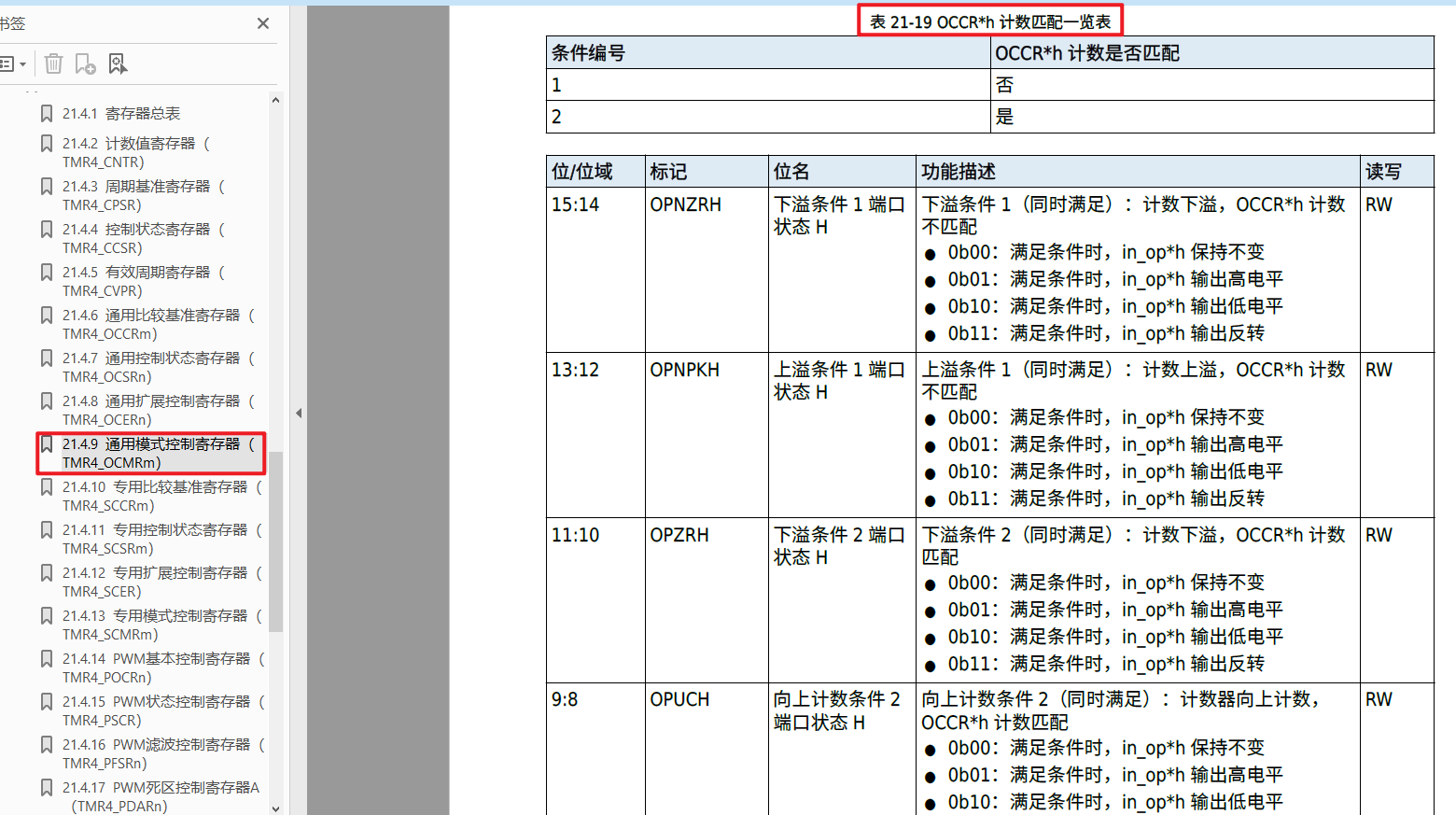
Task: Click bookmark icon beside 21.4.7 通用控制状态寄存器
Action: 47,358
